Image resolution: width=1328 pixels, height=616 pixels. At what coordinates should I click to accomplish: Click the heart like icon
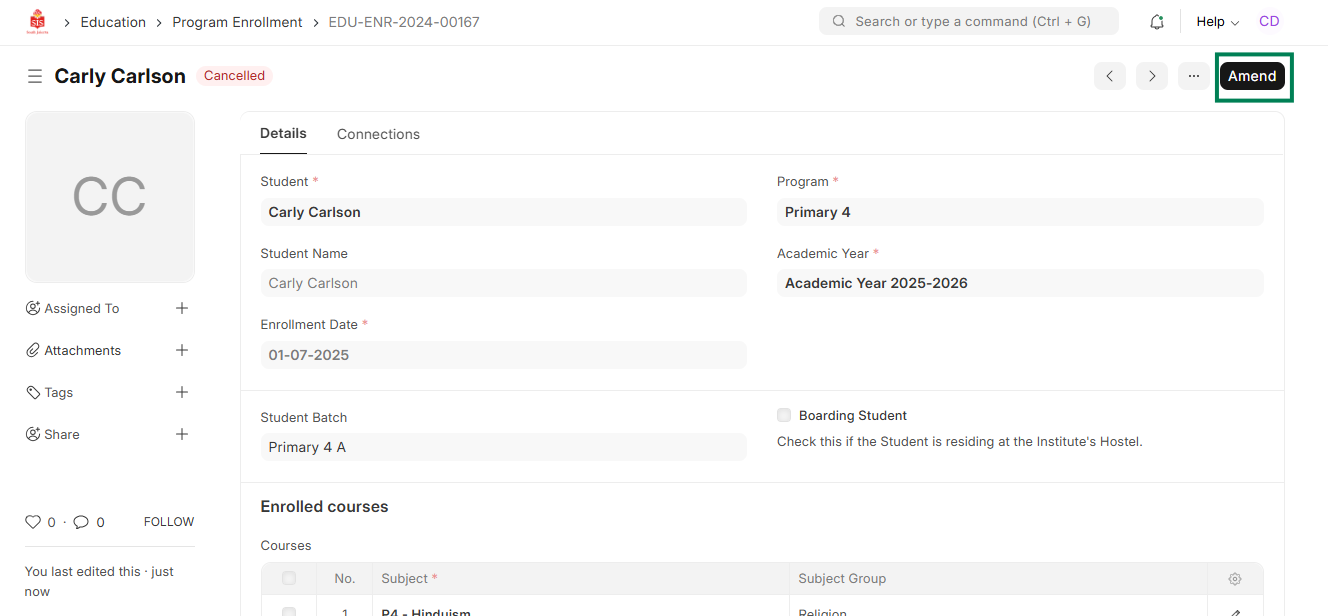click(x=33, y=522)
